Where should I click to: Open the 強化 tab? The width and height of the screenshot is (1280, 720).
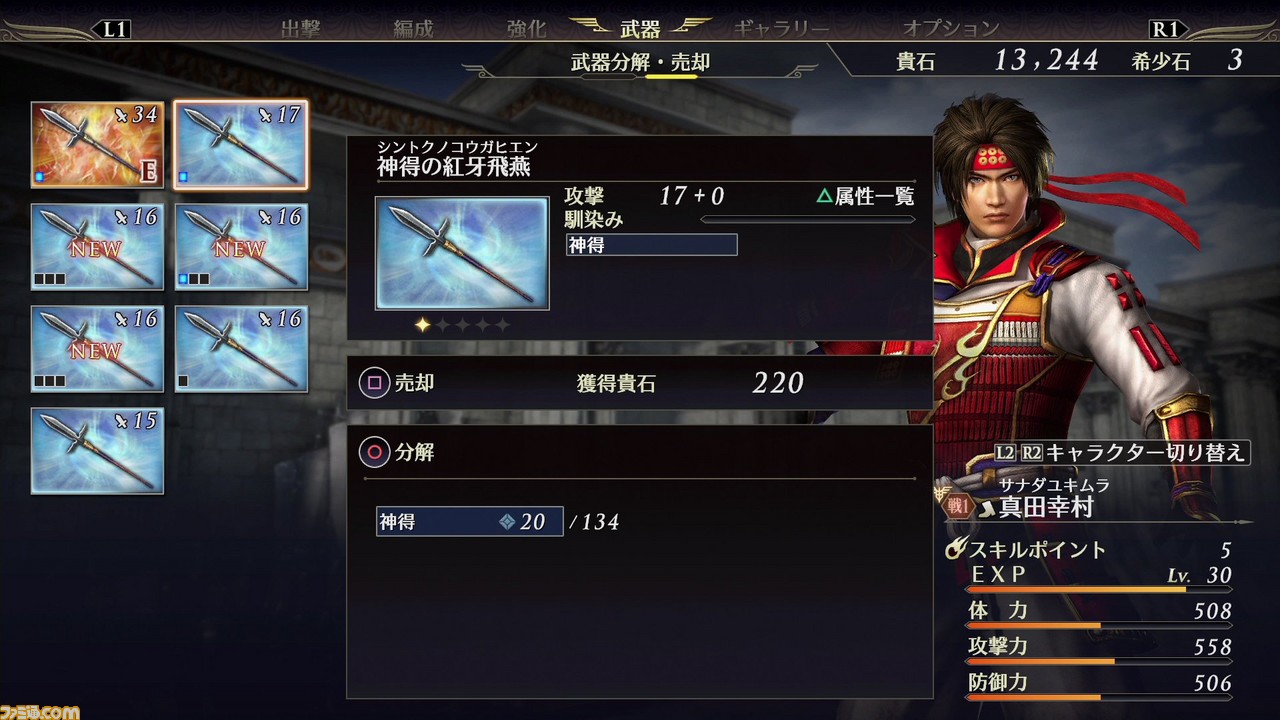[x=526, y=28]
